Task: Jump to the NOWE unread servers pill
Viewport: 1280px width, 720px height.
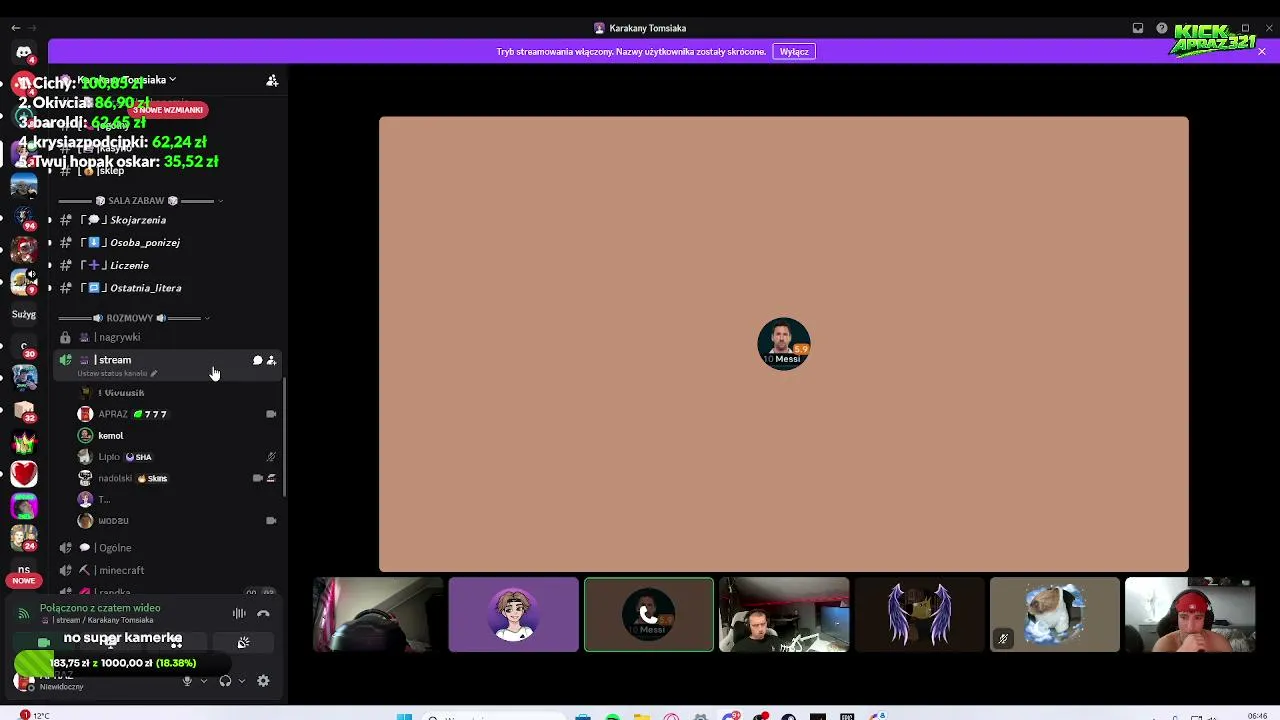Action: pyautogui.click(x=24, y=581)
